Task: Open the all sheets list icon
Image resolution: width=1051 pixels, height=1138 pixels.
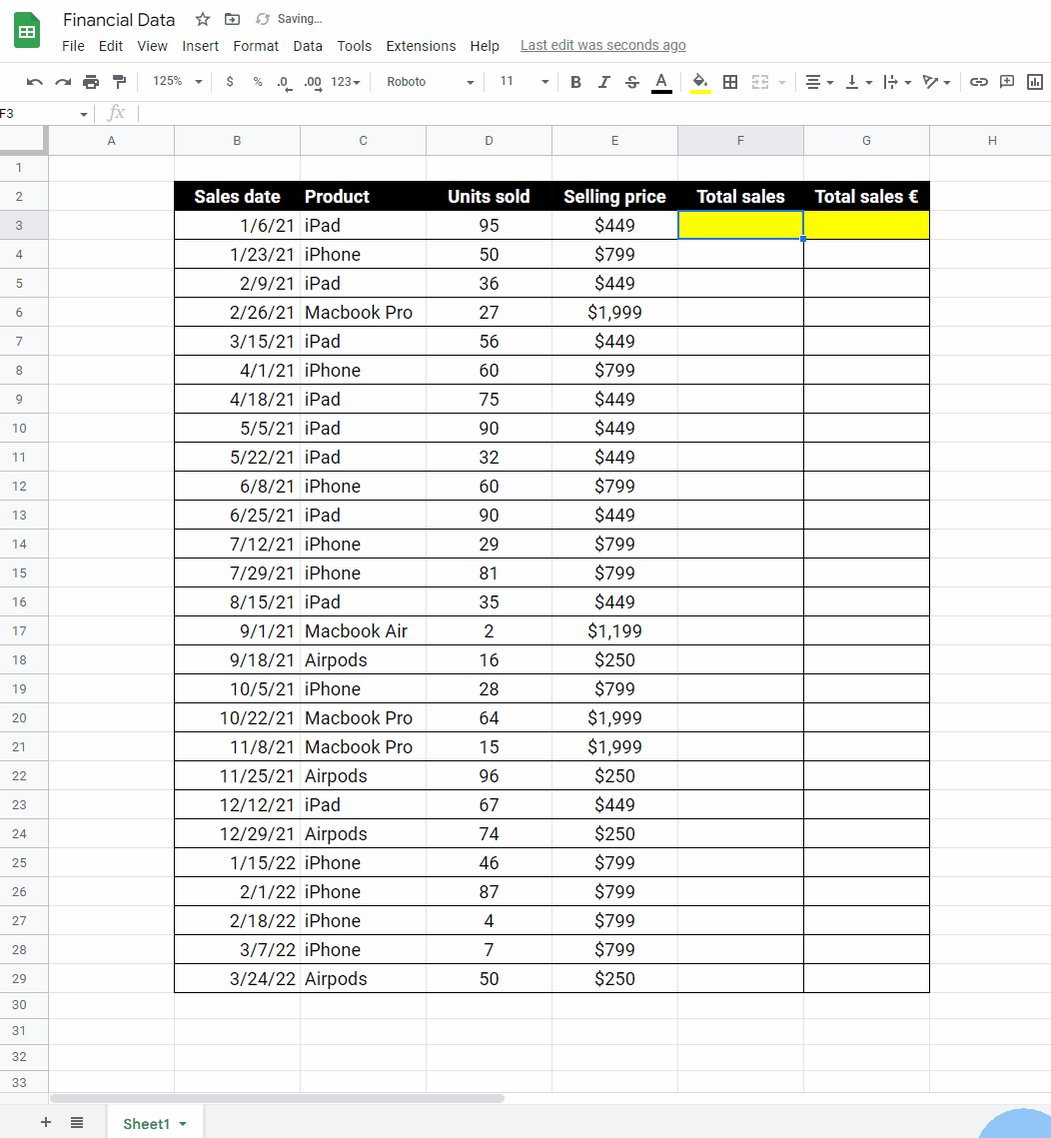Action: [77, 1123]
